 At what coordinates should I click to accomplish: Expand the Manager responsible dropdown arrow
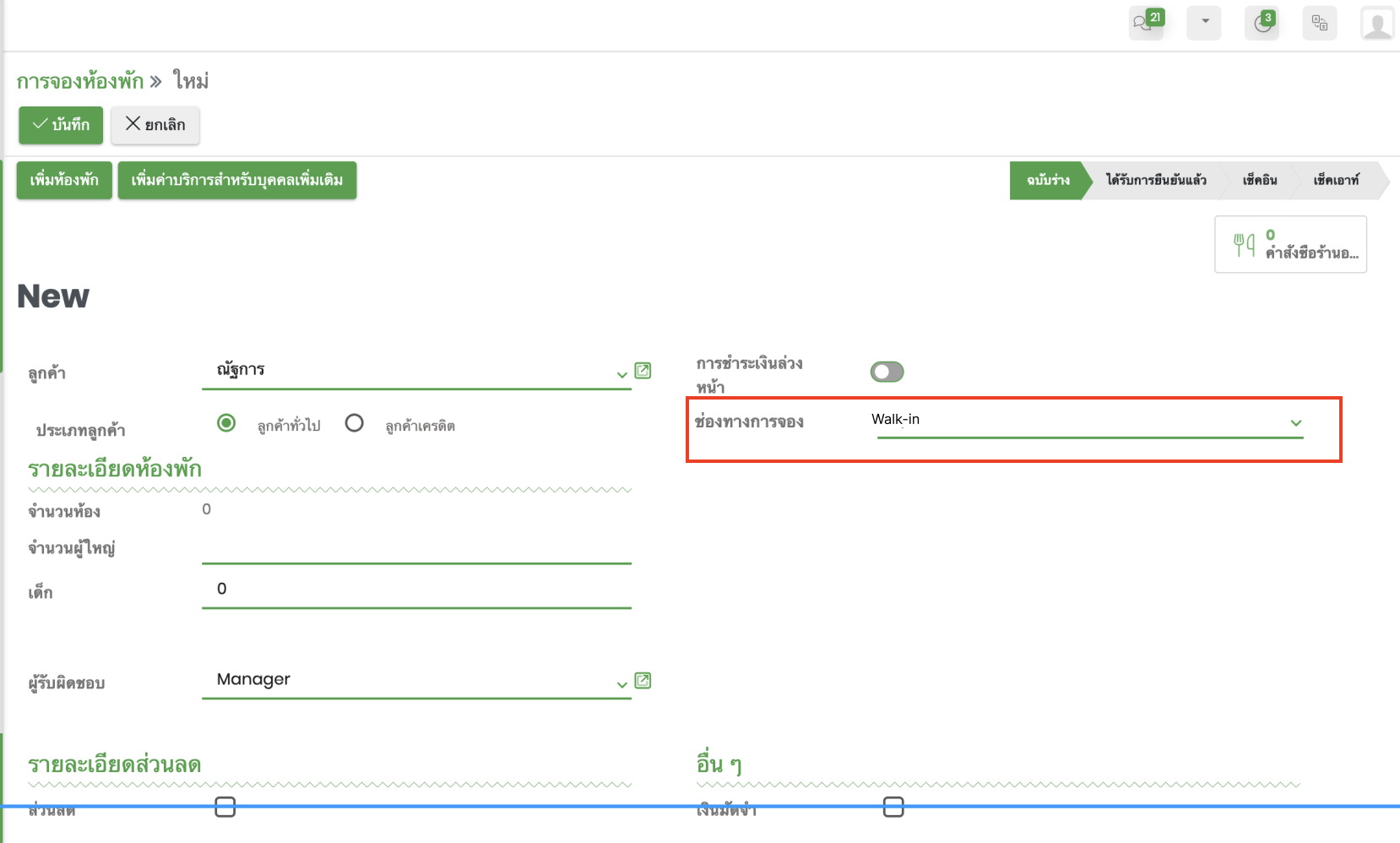click(621, 684)
